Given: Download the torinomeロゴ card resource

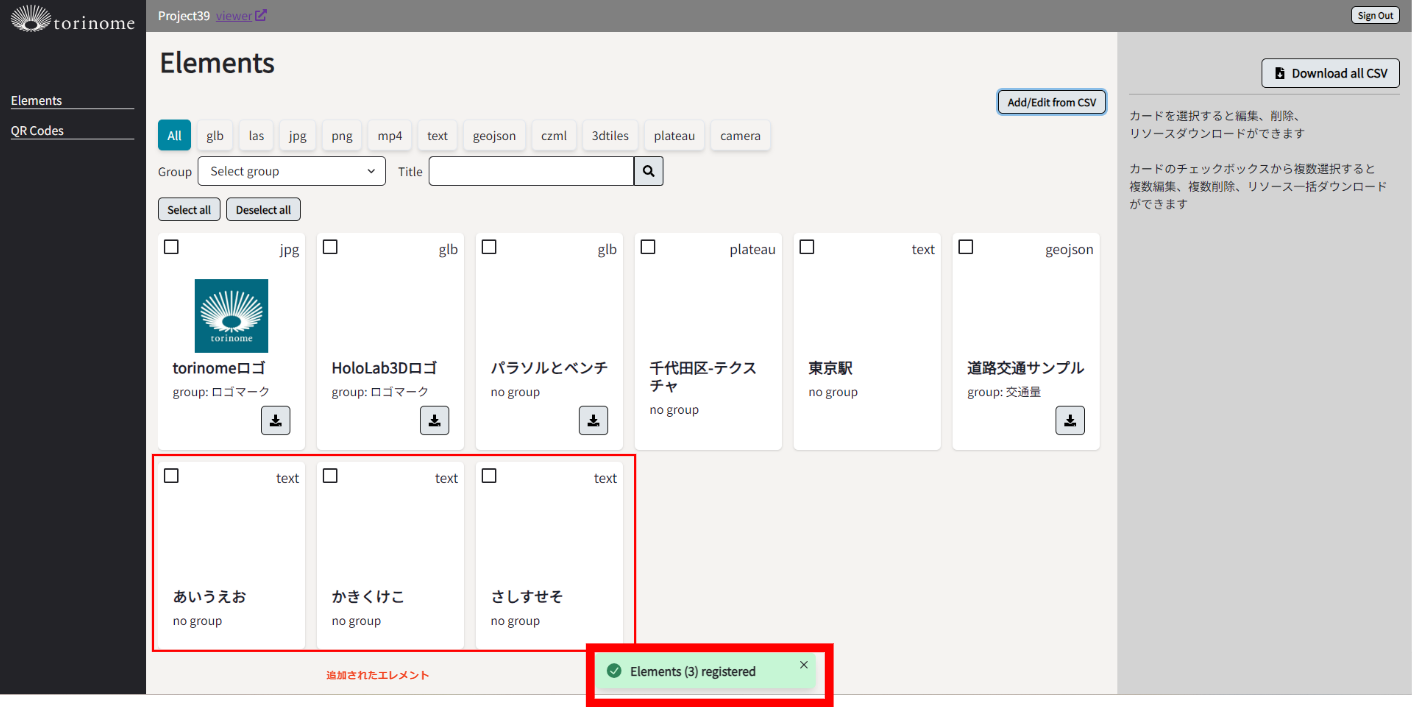Looking at the screenshot, I should coord(275,421).
